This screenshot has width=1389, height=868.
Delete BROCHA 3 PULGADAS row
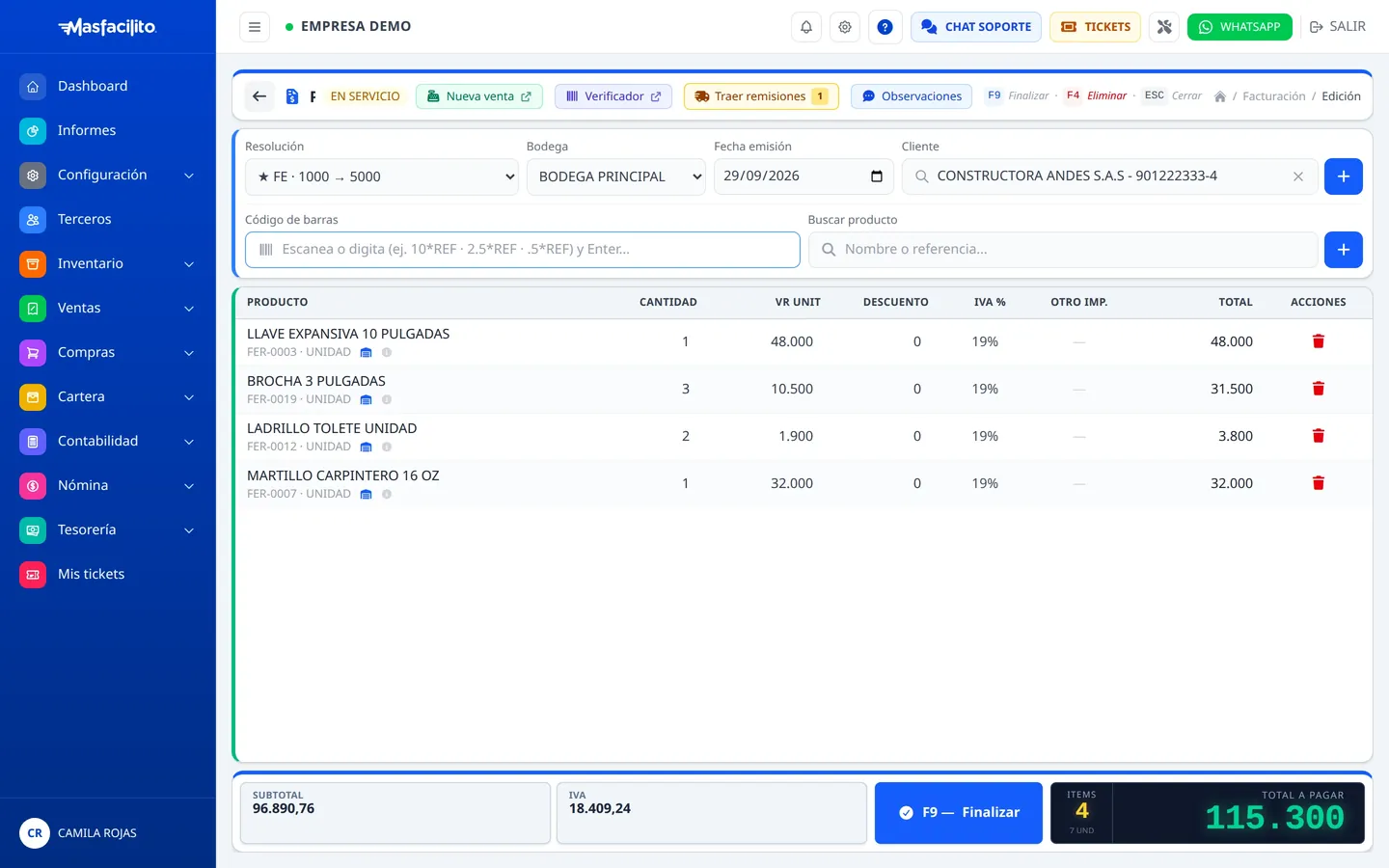[1319, 389]
